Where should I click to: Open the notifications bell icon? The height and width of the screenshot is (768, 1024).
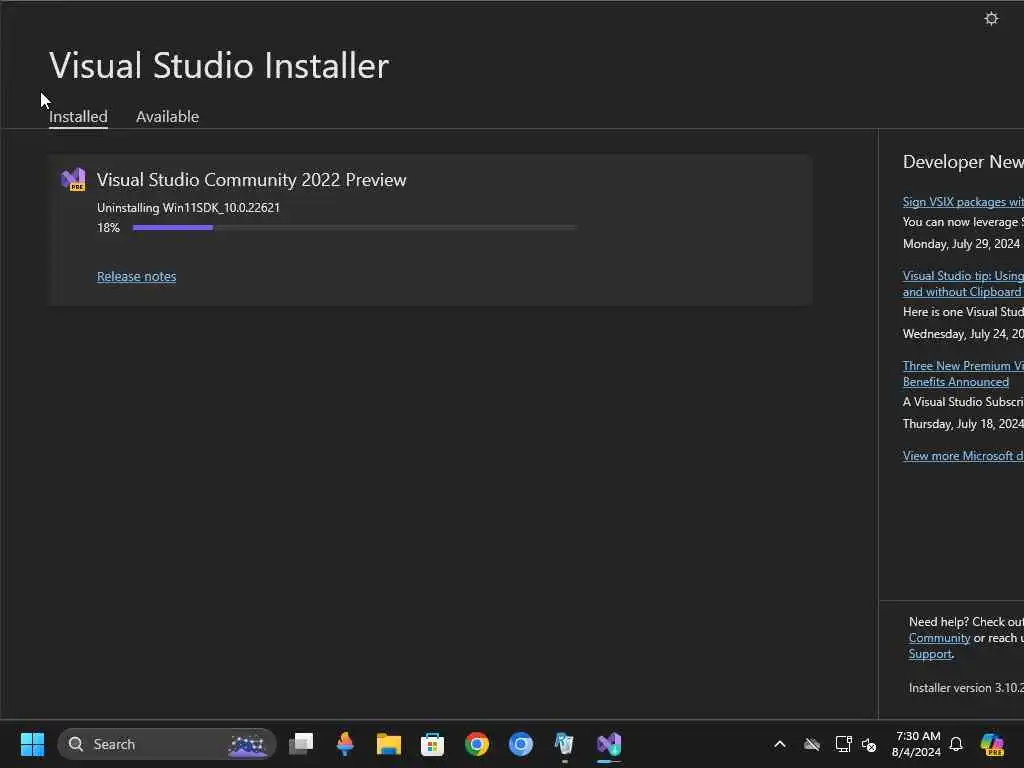point(956,744)
